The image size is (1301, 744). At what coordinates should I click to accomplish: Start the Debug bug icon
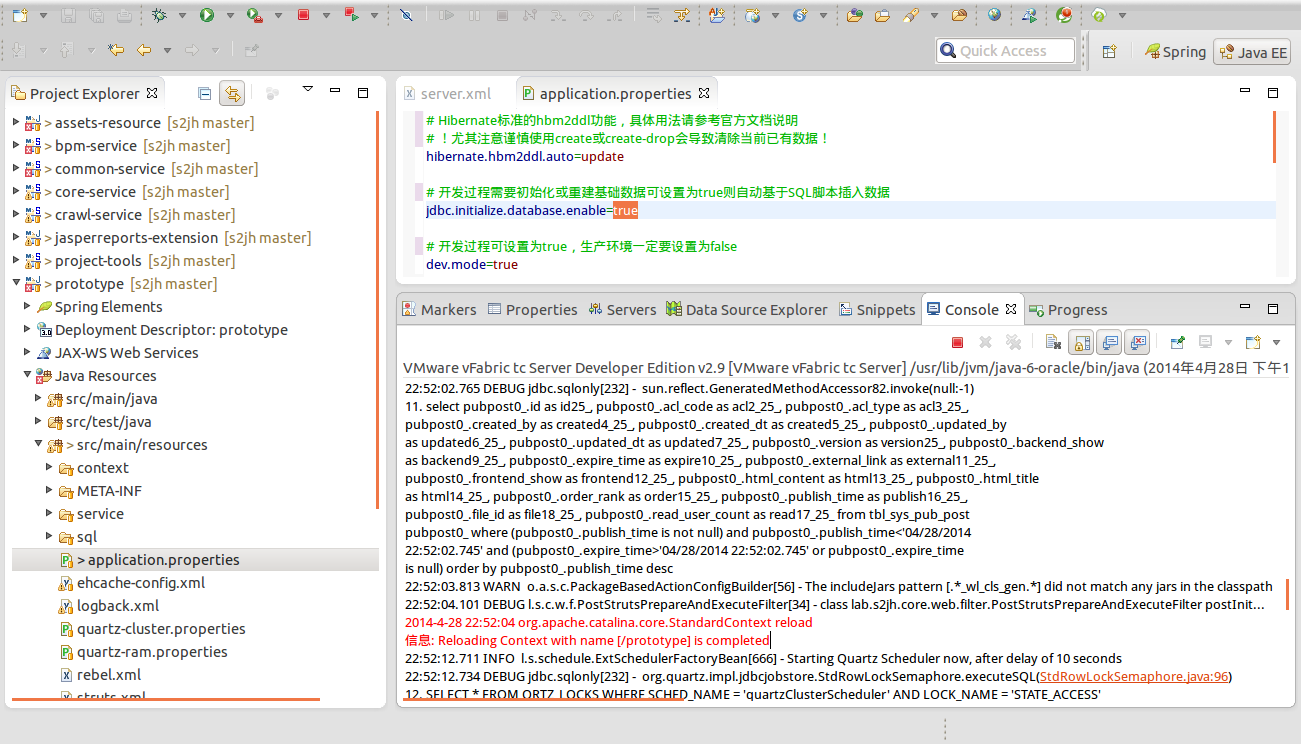pyautogui.click(x=160, y=15)
